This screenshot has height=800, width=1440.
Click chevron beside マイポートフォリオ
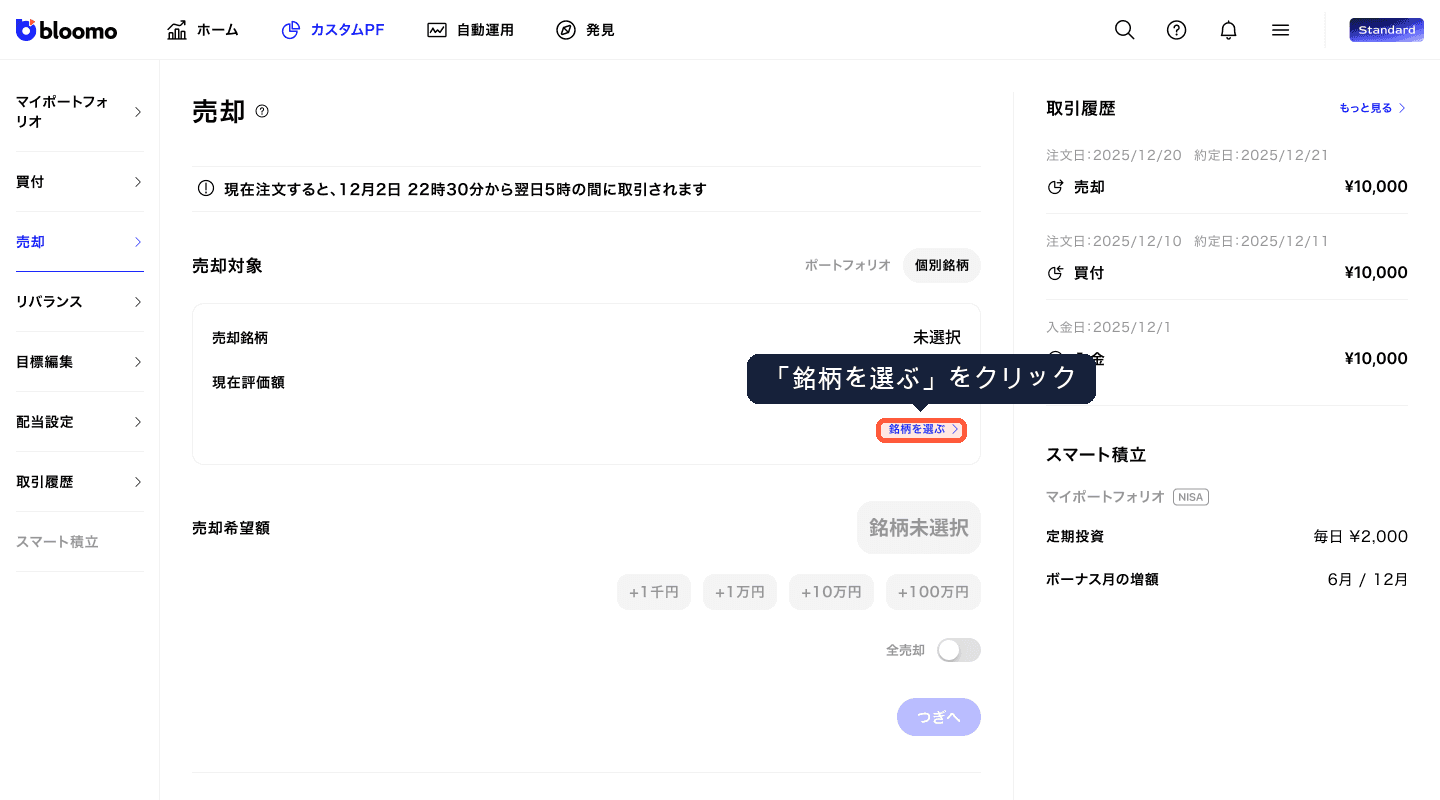pyautogui.click(x=138, y=112)
